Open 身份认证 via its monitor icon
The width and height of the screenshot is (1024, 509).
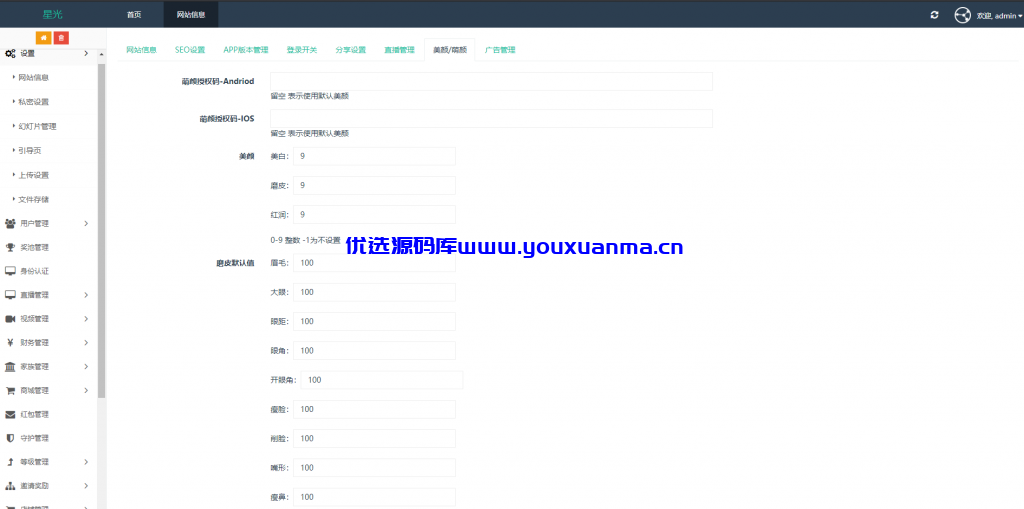[10, 271]
